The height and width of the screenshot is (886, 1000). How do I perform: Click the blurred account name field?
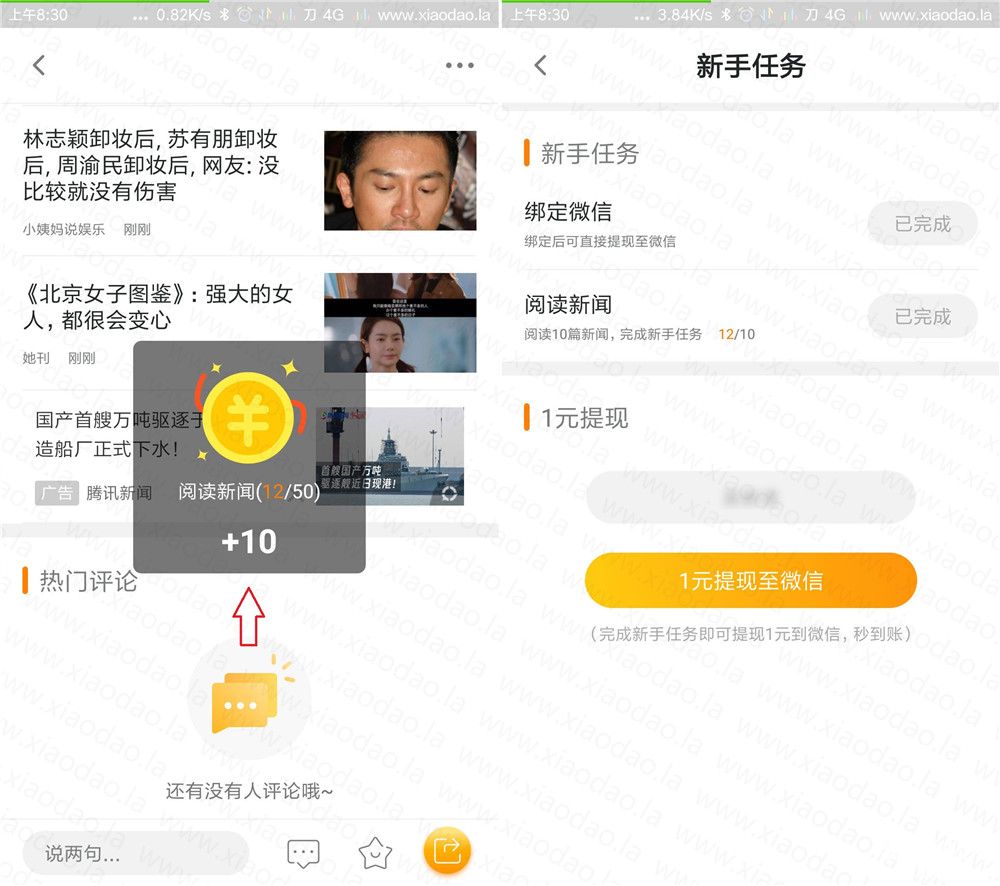click(750, 497)
